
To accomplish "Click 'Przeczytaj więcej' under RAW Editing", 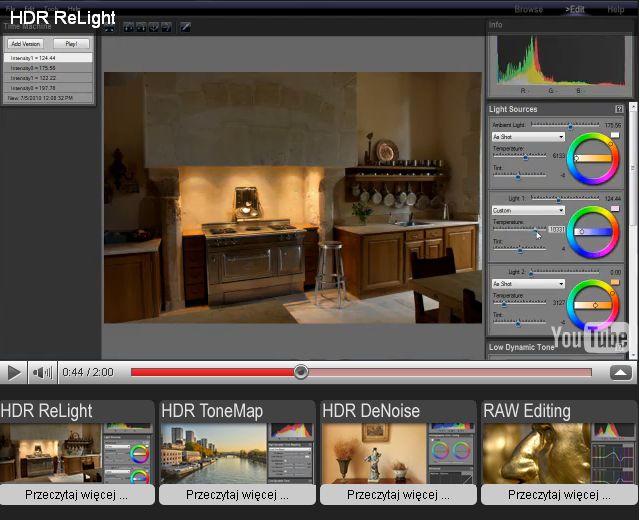I will 559,495.
